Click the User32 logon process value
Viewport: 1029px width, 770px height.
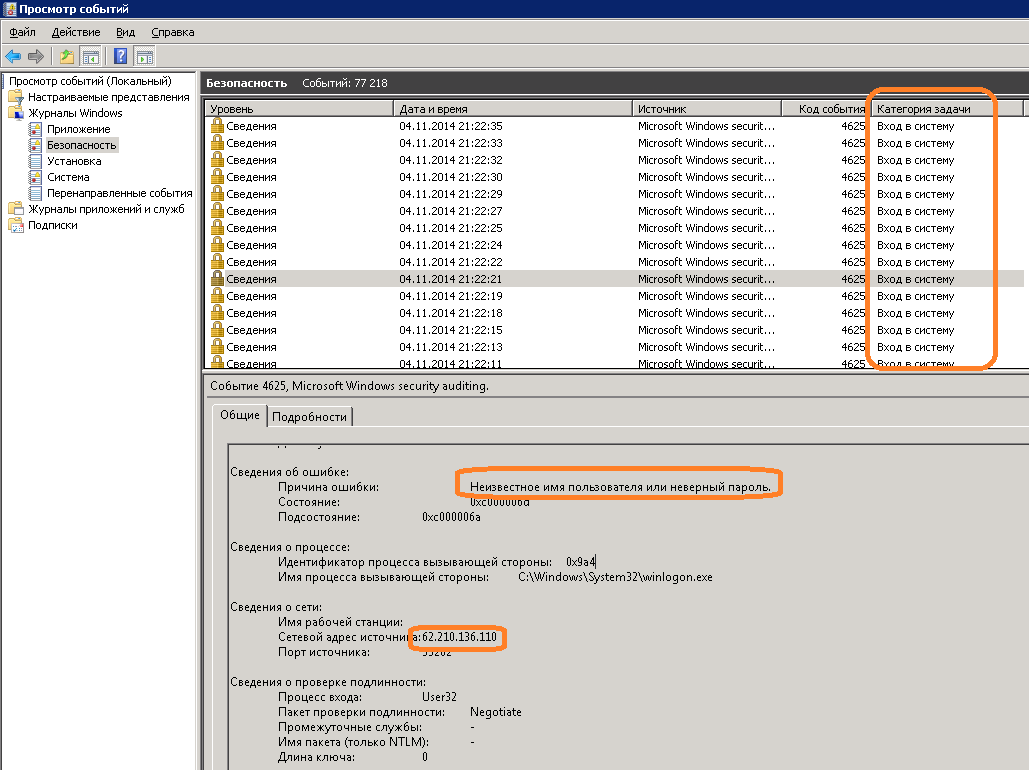[439, 696]
